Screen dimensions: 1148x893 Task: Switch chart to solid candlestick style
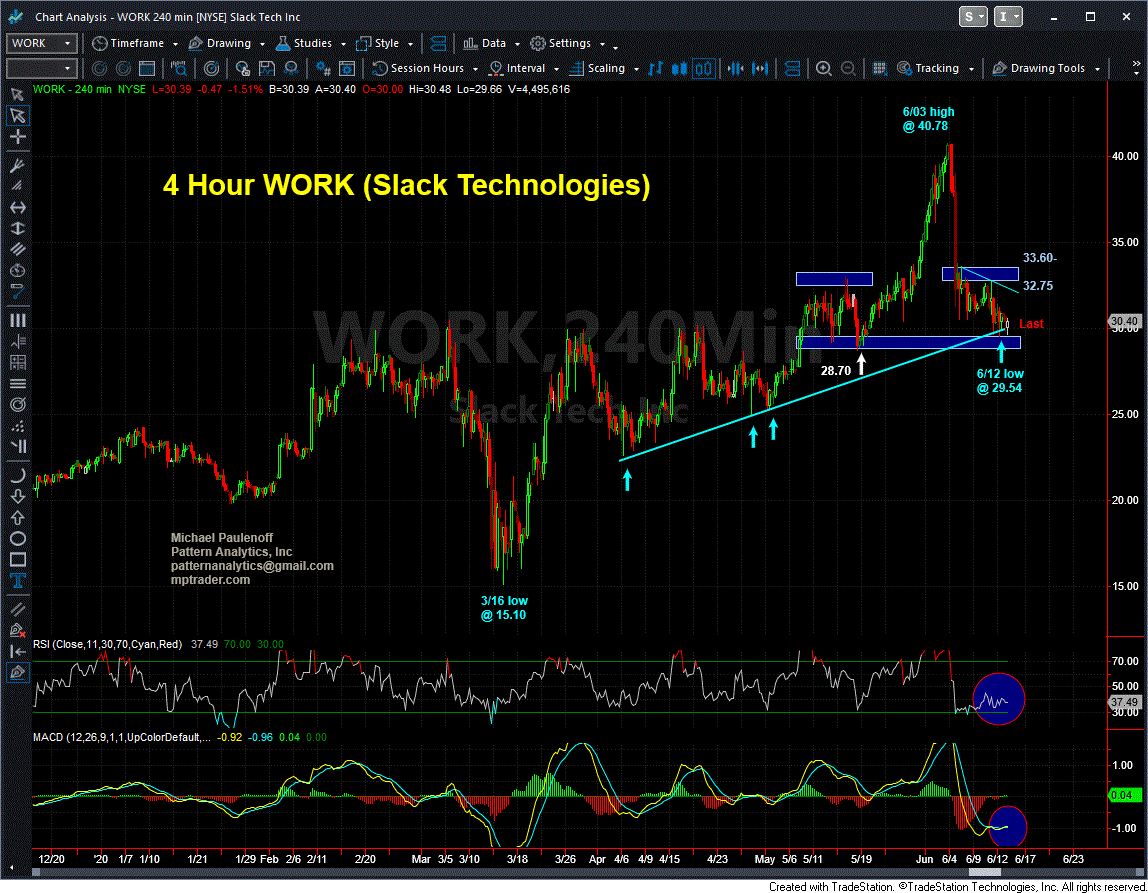(679, 68)
